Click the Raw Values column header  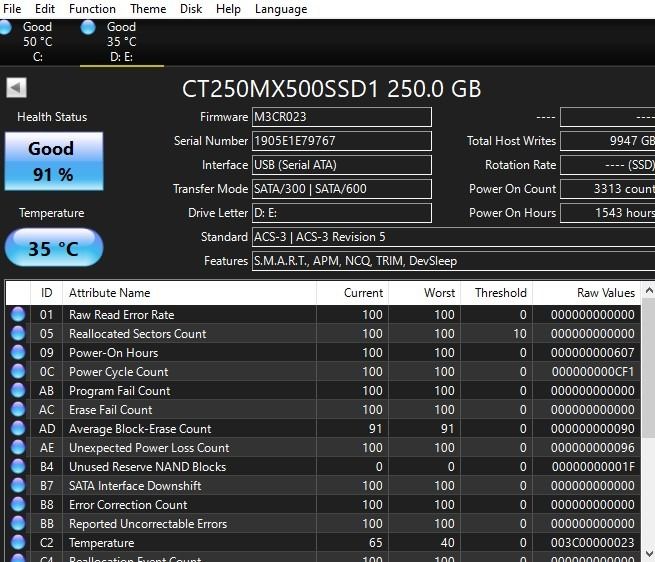(x=586, y=293)
